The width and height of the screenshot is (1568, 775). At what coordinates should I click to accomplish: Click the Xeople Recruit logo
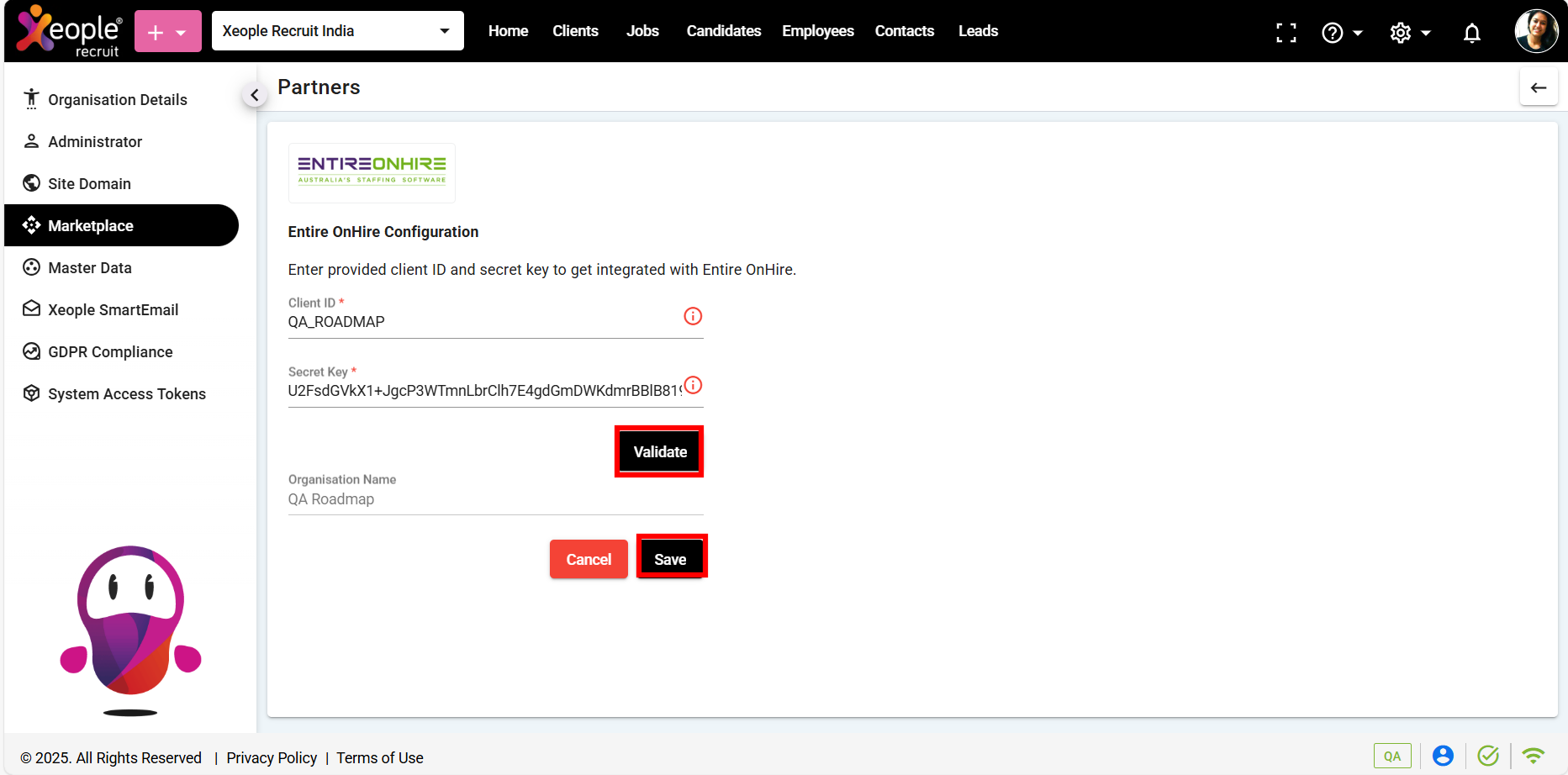(x=69, y=31)
